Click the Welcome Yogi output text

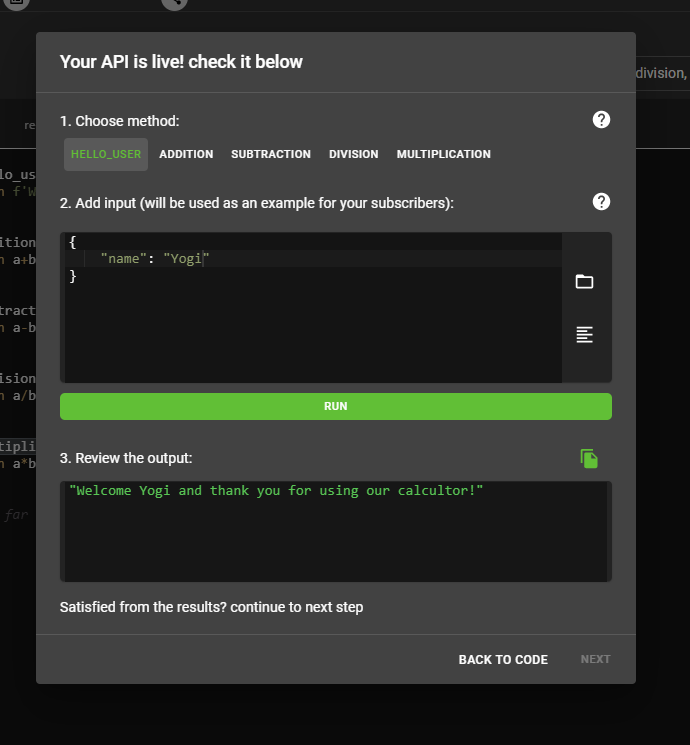[x=276, y=491]
